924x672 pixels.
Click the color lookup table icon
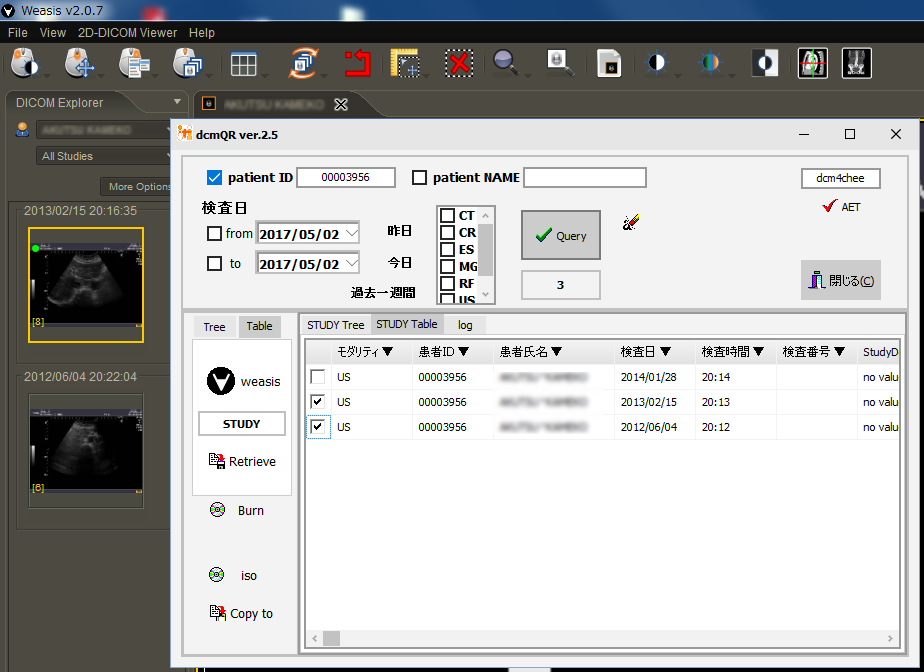tap(710, 63)
